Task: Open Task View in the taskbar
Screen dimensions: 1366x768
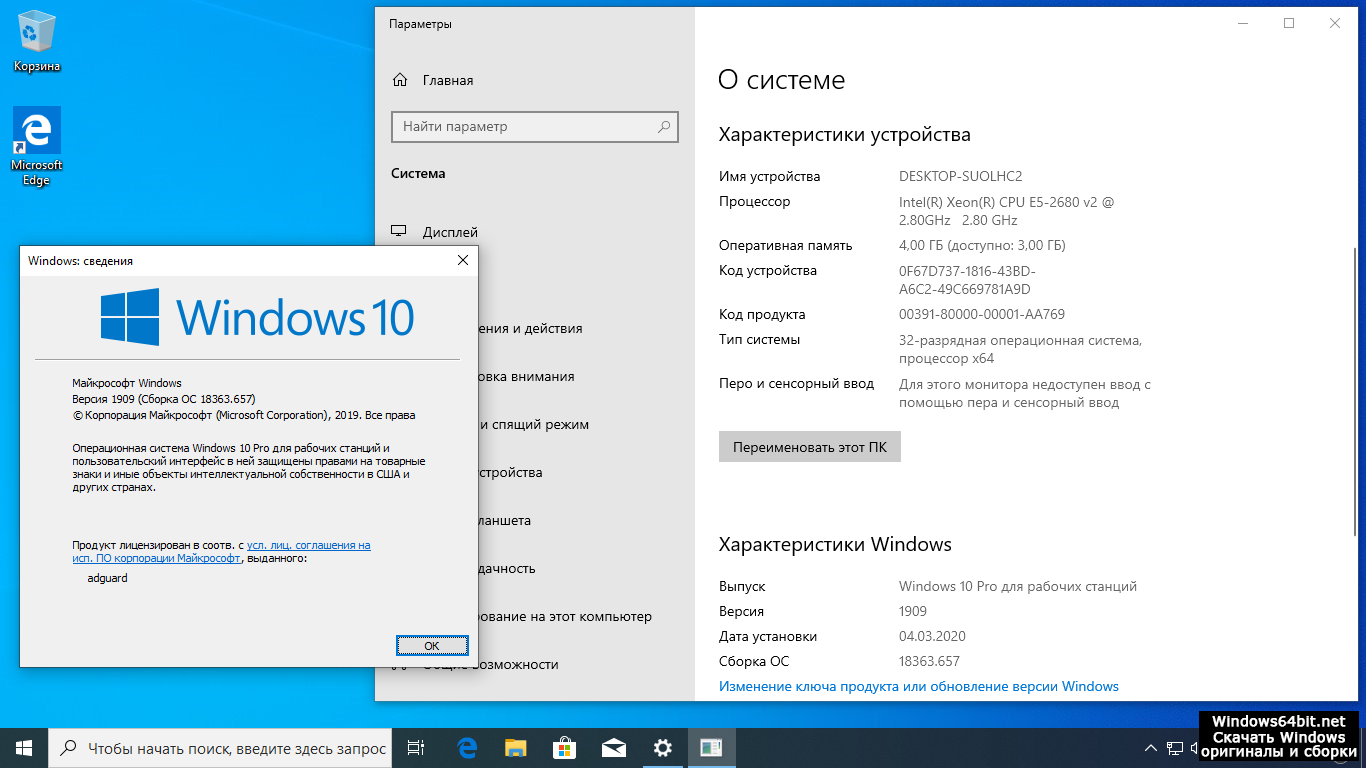Action: [x=417, y=748]
